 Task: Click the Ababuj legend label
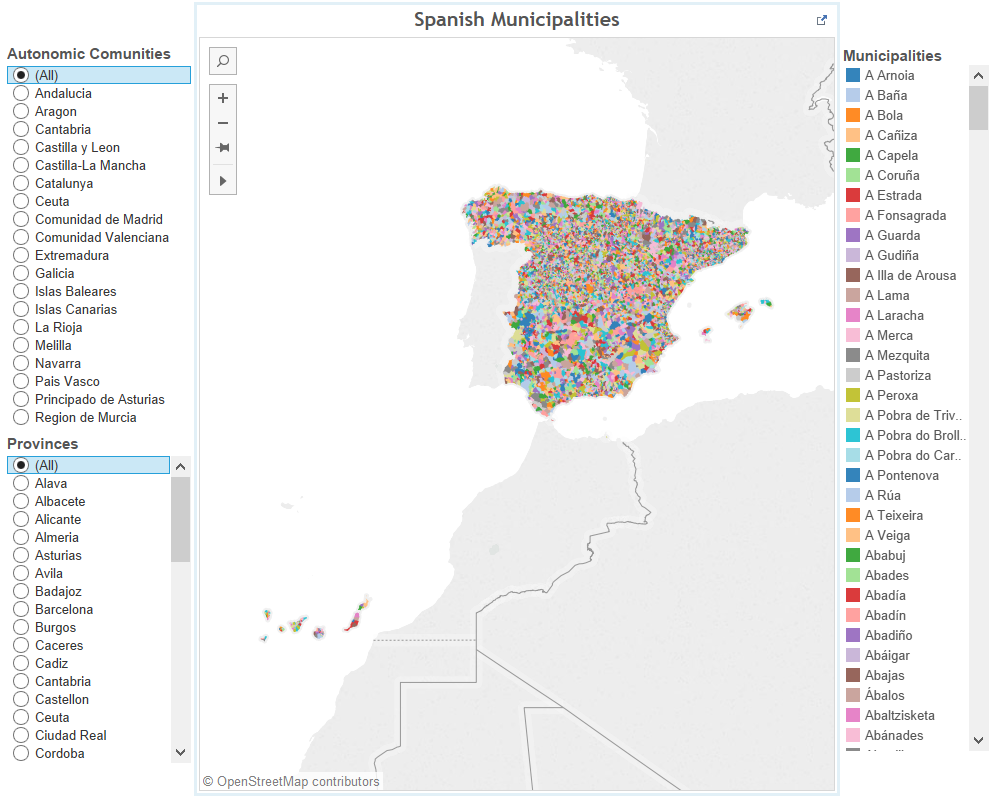pyautogui.click(x=885, y=555)
